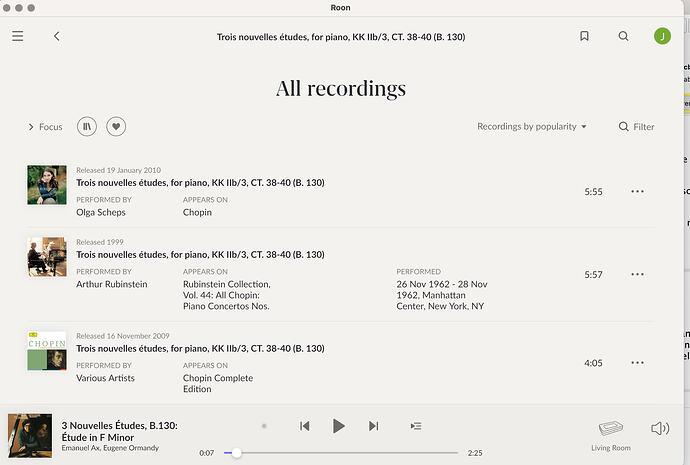Image resolution: width=690 pixels, height=465 pixels.
Task: Click the 5:55 duration value
Action: click(x=593, y=192)
